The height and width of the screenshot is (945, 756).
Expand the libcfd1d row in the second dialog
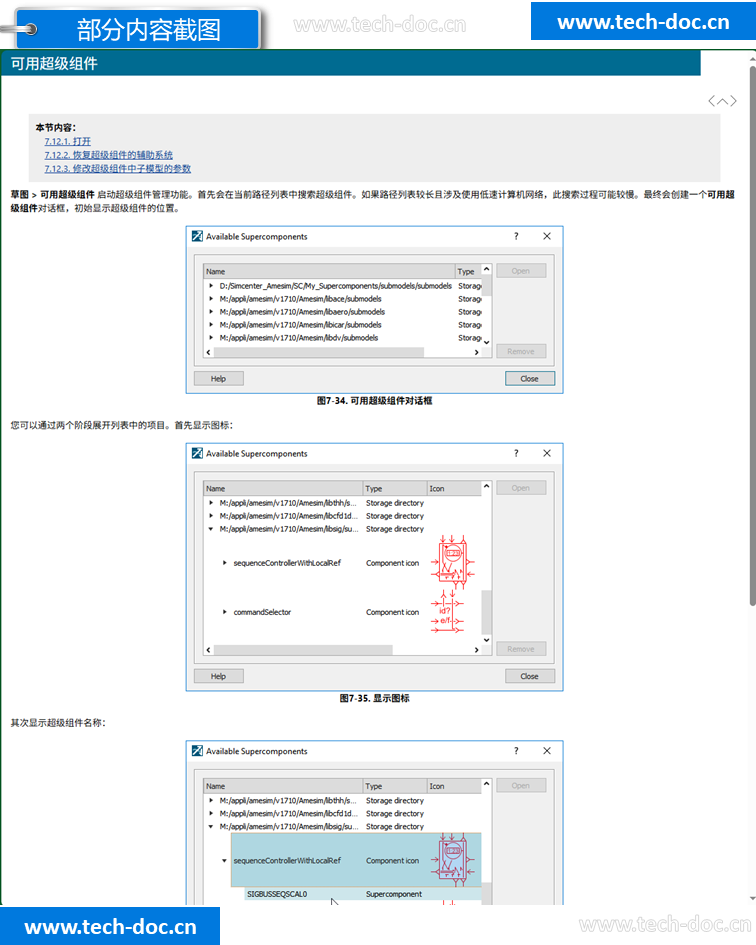coord(211,516)
